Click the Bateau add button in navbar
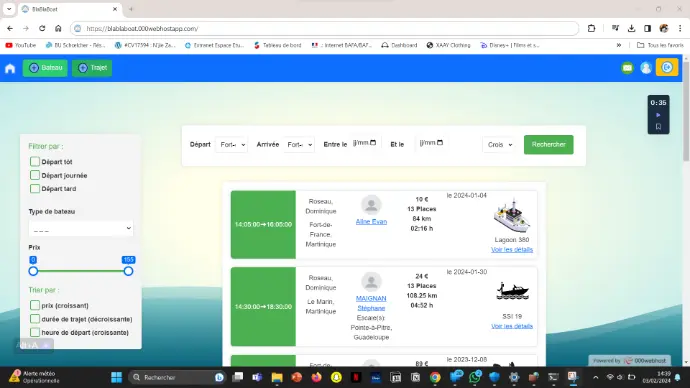Viewport: 690px width, 388px height. pyautogui.click(x=45, y=68)
